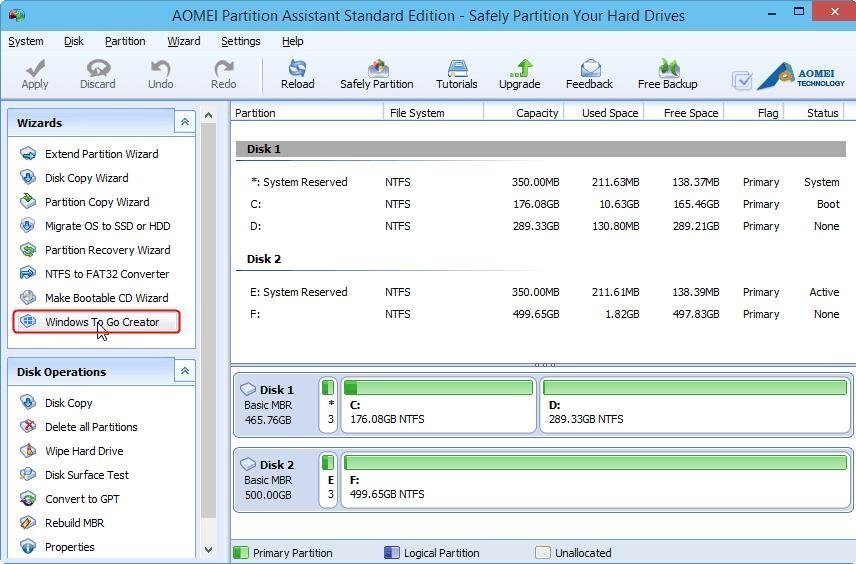The width and height of the screenshot is (856, 564).
Task: Launch Windows To Go Creator
Action: click(96, 322)
